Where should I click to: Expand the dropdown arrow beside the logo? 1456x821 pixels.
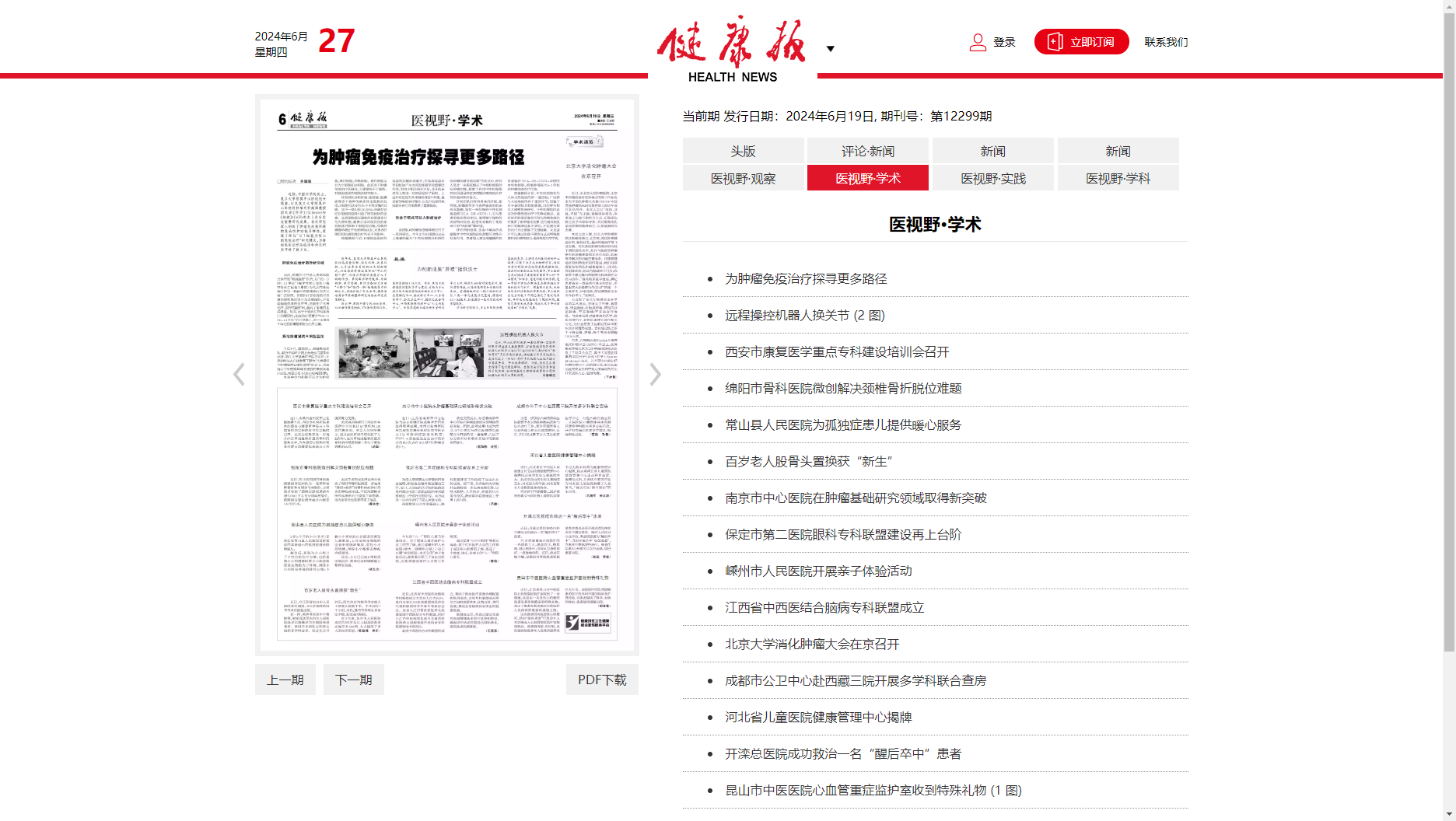coord(830,49)
